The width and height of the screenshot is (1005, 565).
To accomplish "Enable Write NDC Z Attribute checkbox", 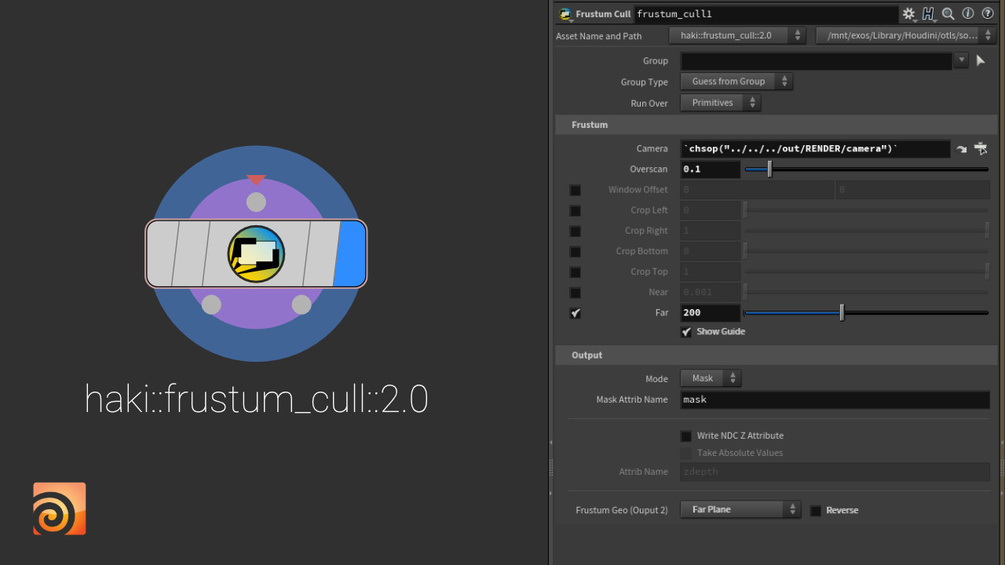I will [x=686, y=436].
